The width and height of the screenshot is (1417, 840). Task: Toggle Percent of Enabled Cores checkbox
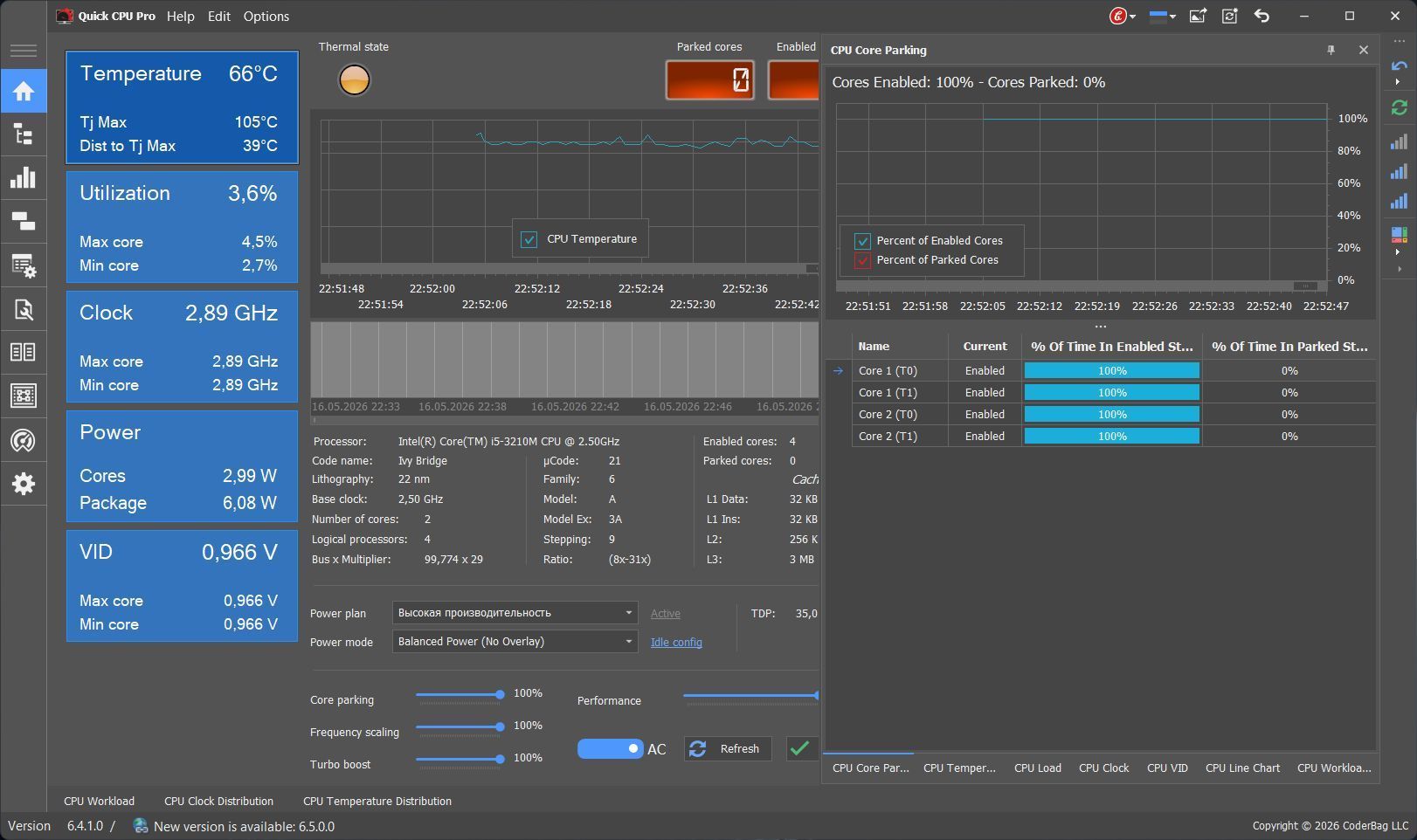pos(862,241)
